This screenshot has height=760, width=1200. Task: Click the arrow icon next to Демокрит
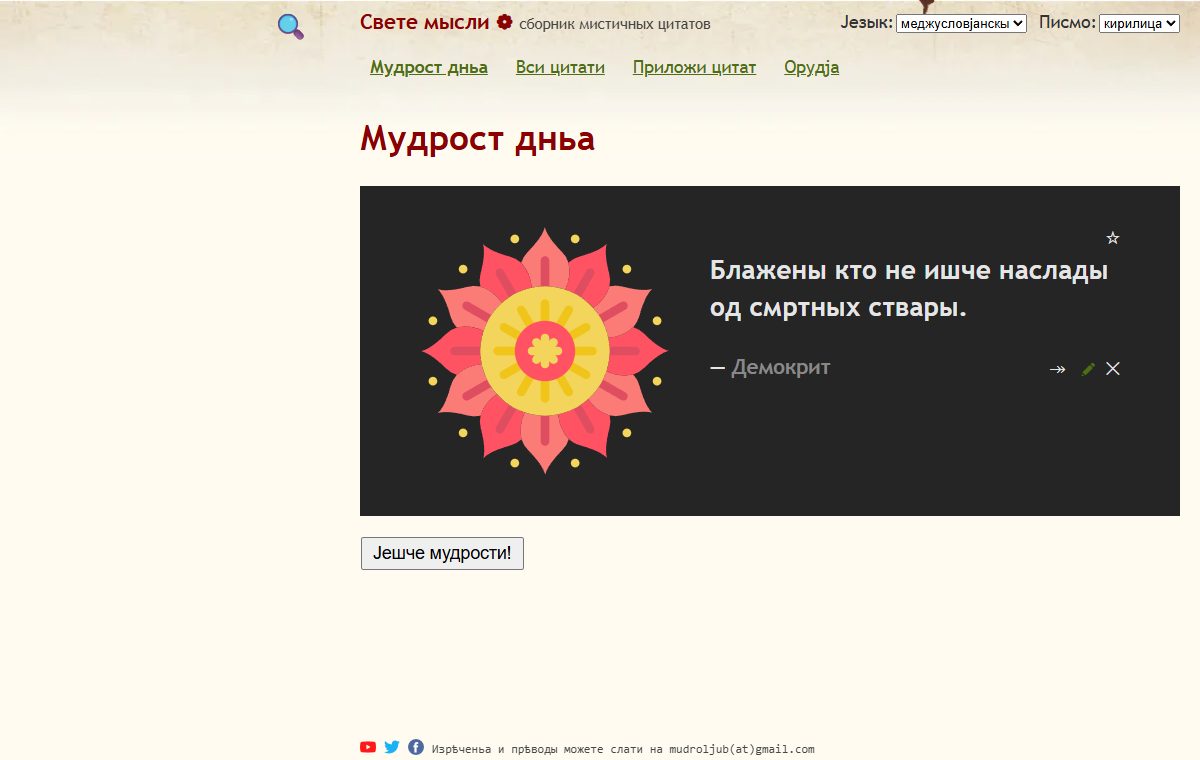click(1058, 369)
